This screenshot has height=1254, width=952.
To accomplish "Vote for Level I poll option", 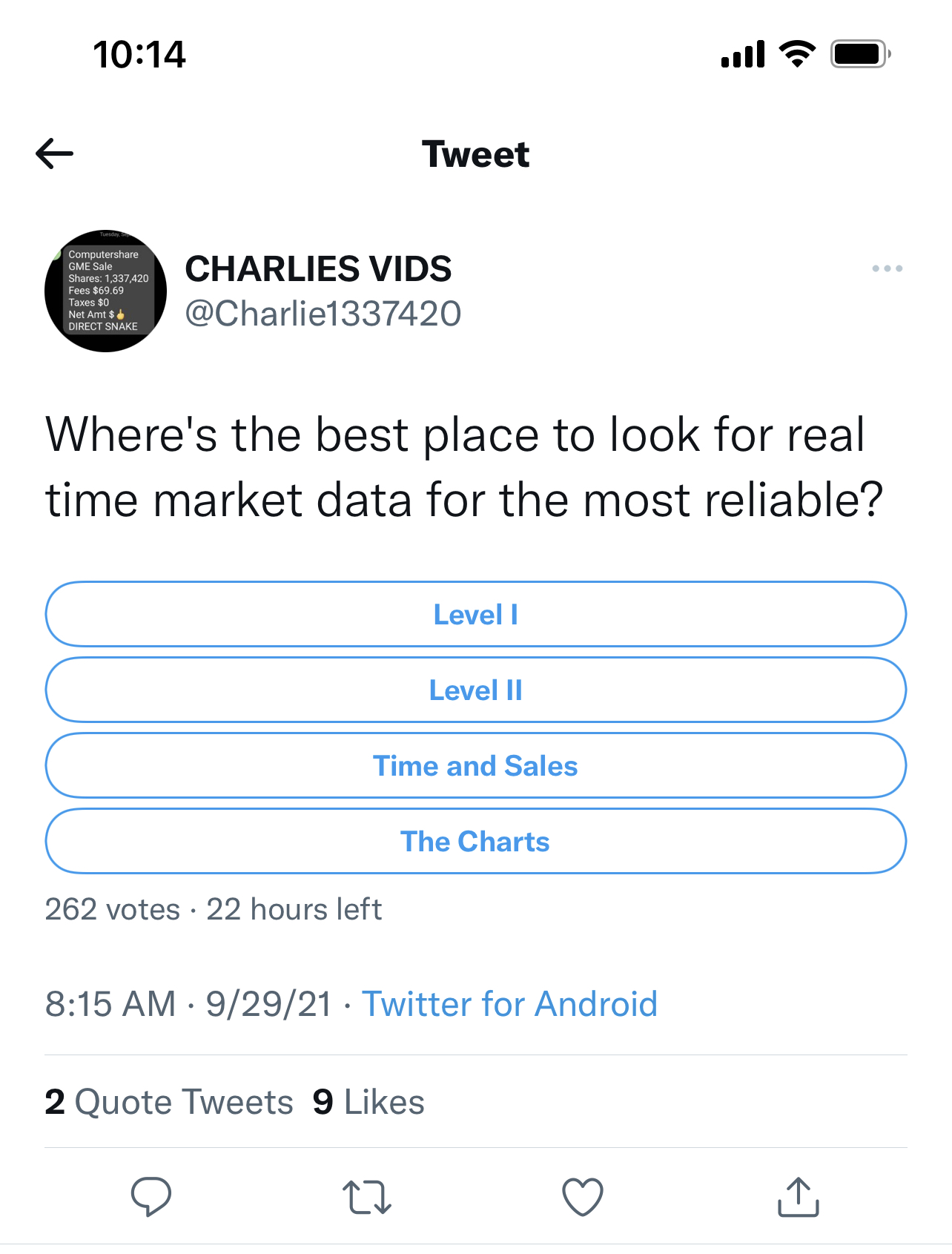I will (x=476, y=615).
